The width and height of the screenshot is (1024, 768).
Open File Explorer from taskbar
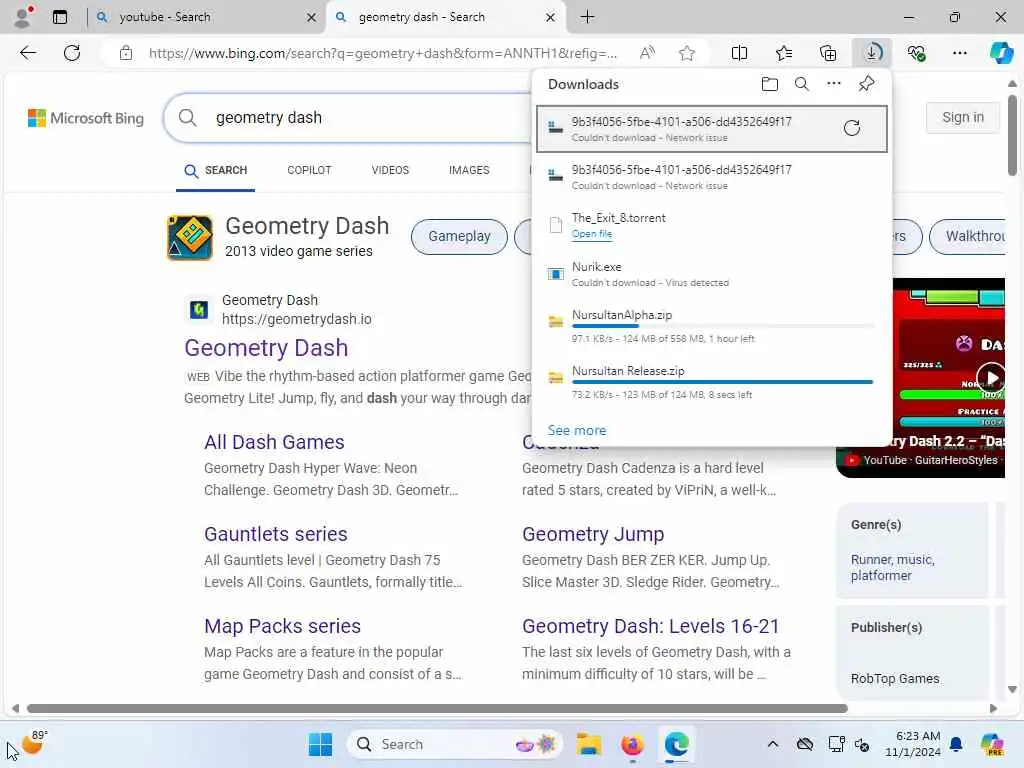click(x=588, y=744)
